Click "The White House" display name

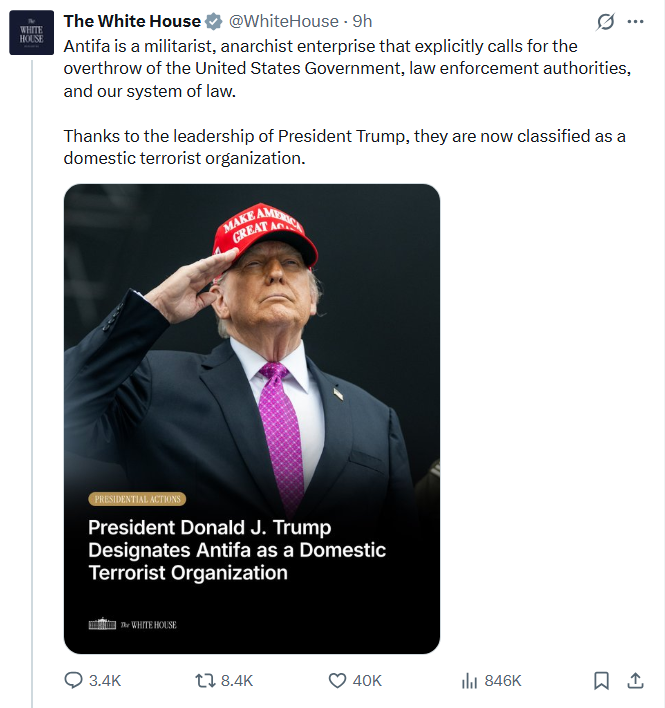click(132, 22)
